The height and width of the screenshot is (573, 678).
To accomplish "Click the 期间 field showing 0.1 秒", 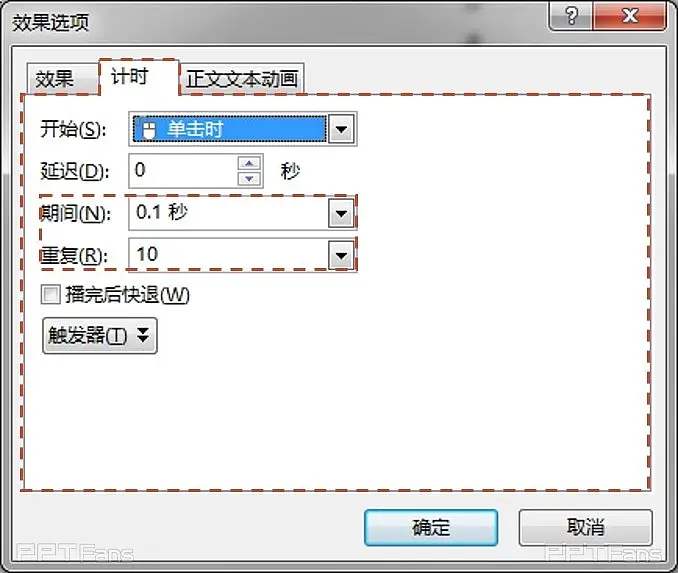I will point(228,213).
